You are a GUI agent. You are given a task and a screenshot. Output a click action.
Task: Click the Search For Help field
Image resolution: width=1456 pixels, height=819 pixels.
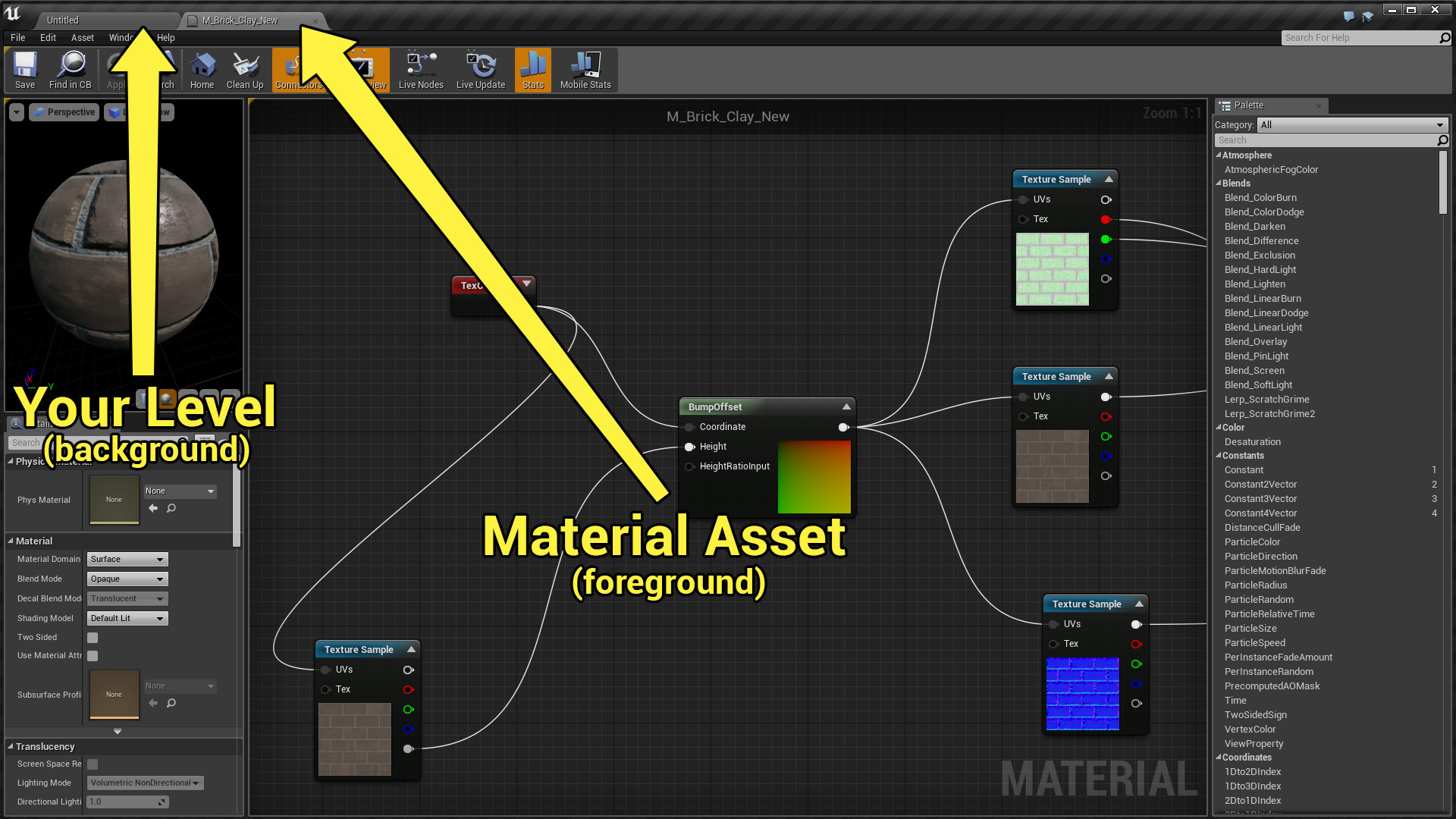[1359, 38]
